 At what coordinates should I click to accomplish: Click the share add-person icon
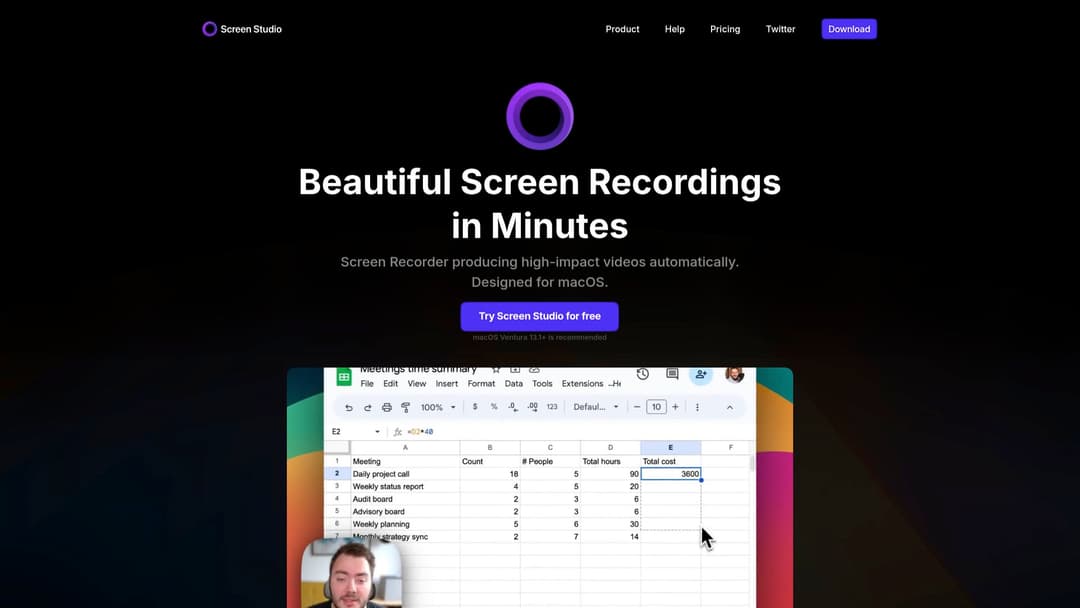701,374
